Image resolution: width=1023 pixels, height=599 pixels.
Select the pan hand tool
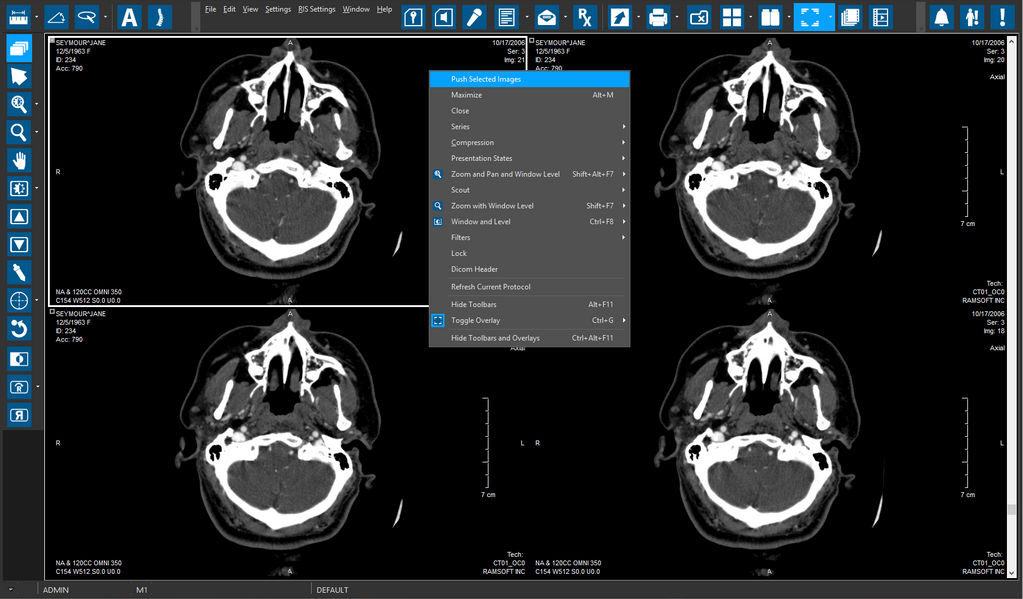click(19, 160)
